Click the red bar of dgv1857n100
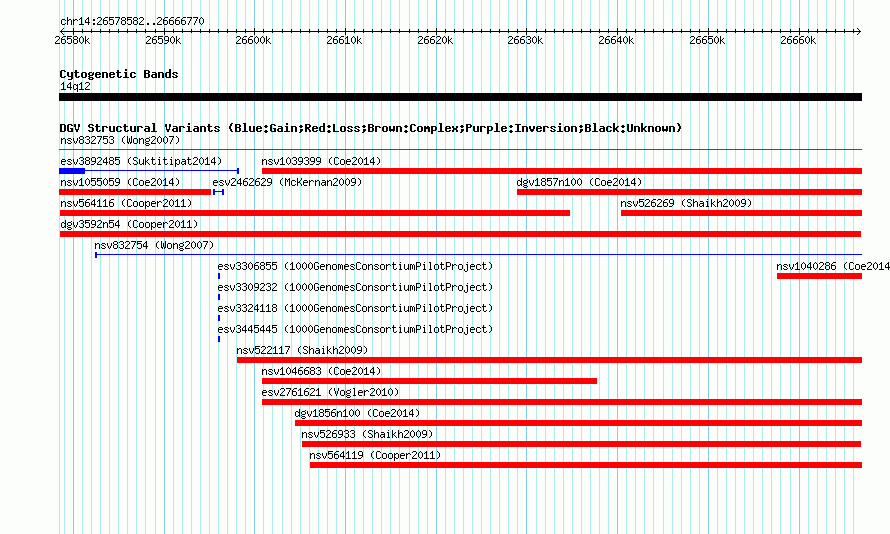The height and width of the screenshot is (534, 890). pos(690,192)
